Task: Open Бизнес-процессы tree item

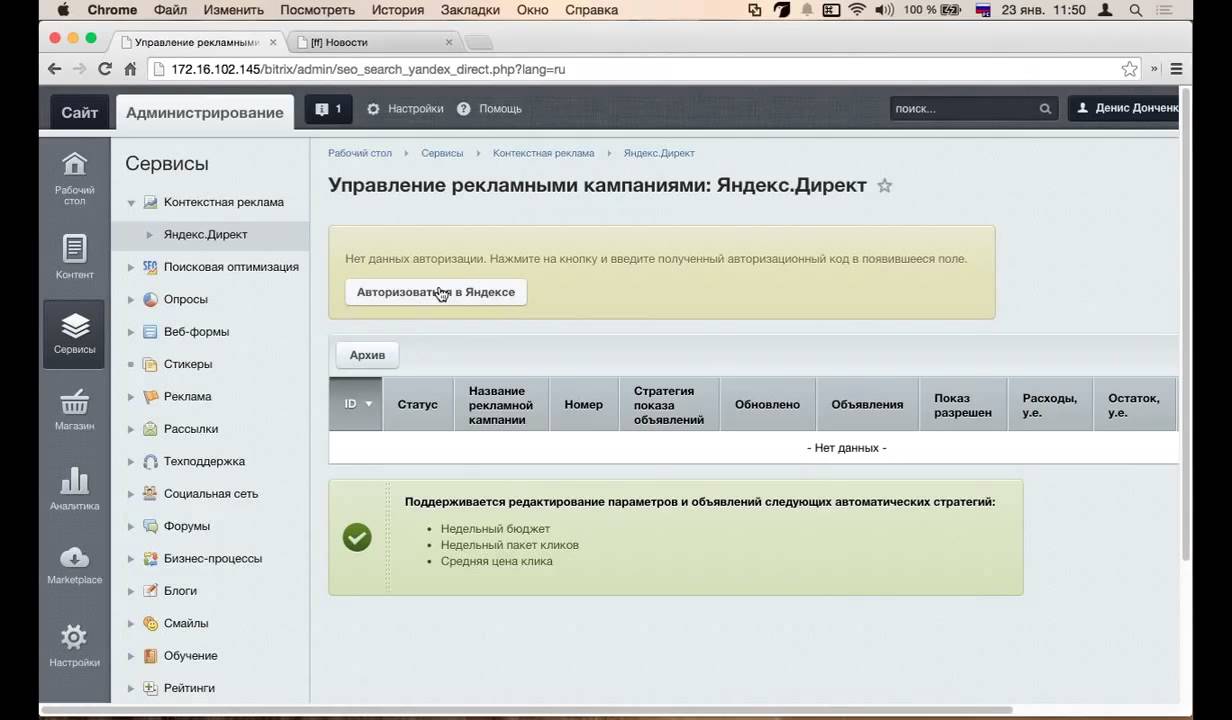Action: click(213, 559)
